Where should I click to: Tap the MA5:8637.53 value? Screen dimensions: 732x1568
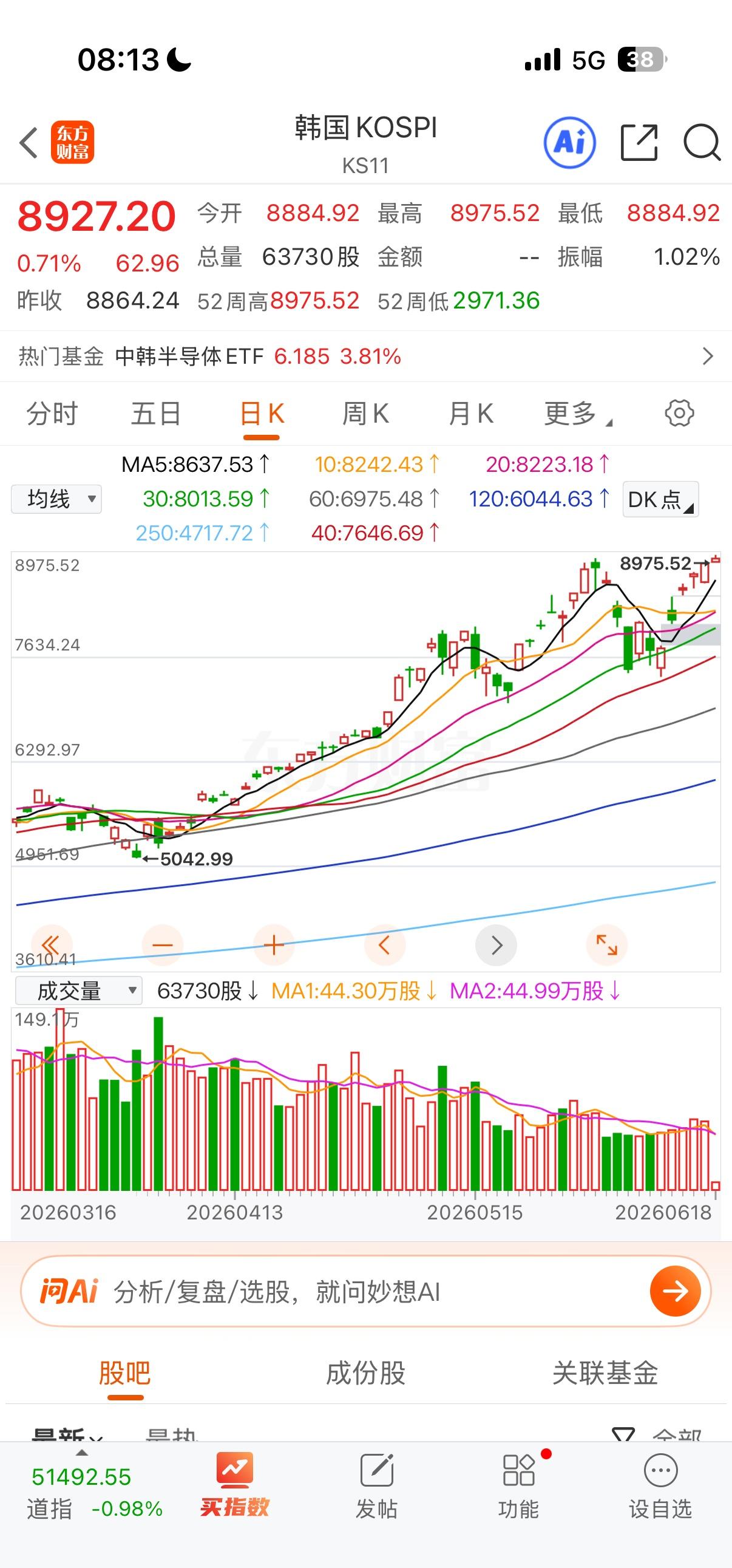[x=195, y=465]
